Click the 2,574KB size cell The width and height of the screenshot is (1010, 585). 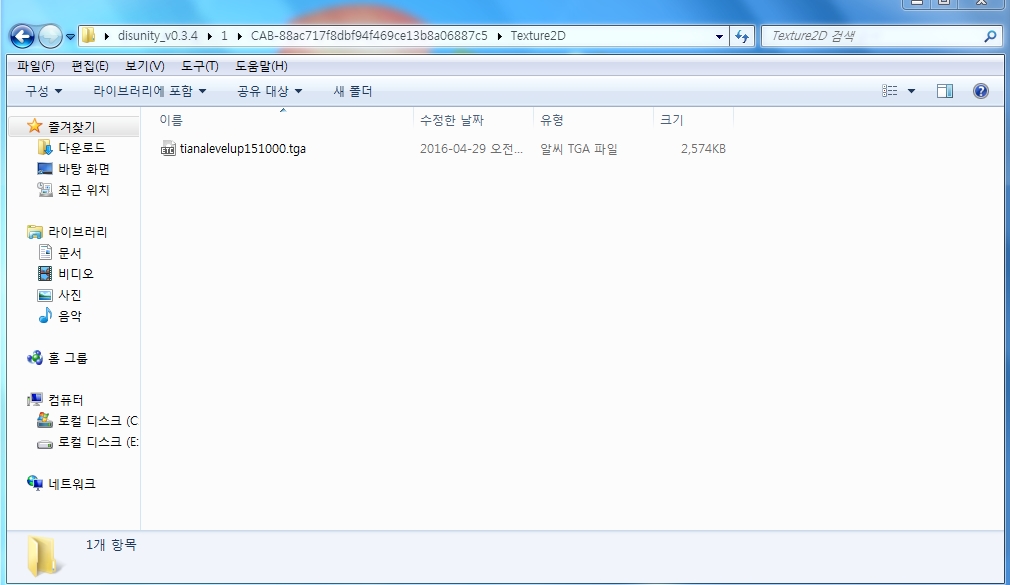point(703,149)
